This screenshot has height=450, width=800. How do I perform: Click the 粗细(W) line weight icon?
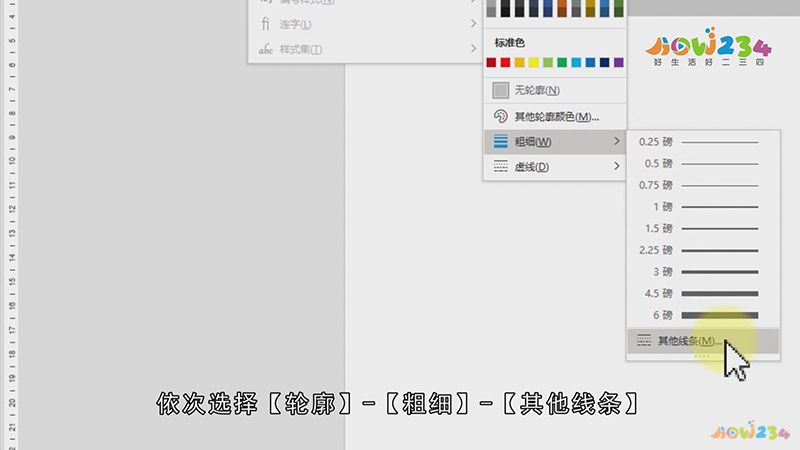click(x=501, y=141)
